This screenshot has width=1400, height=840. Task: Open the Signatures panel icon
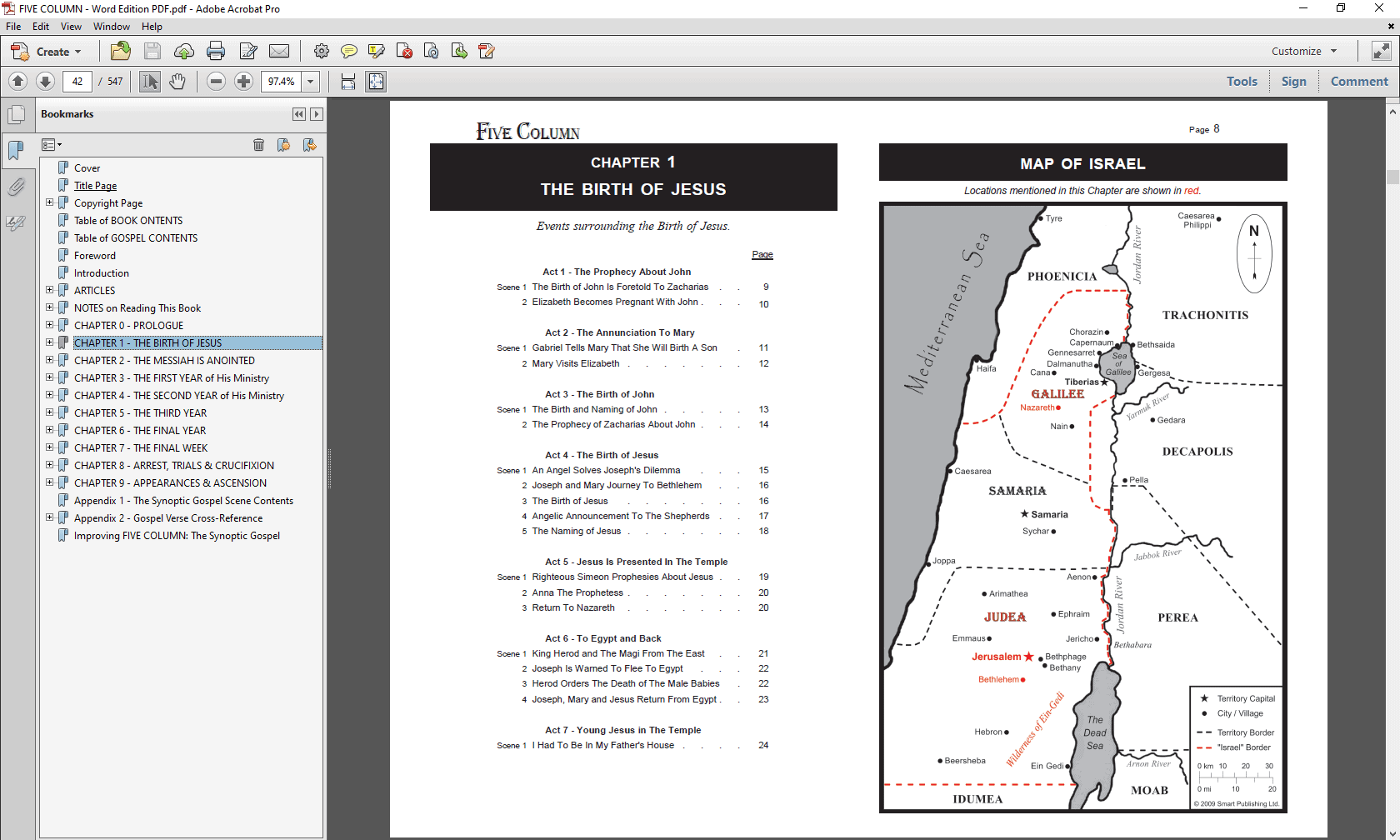tap(16, 222)
